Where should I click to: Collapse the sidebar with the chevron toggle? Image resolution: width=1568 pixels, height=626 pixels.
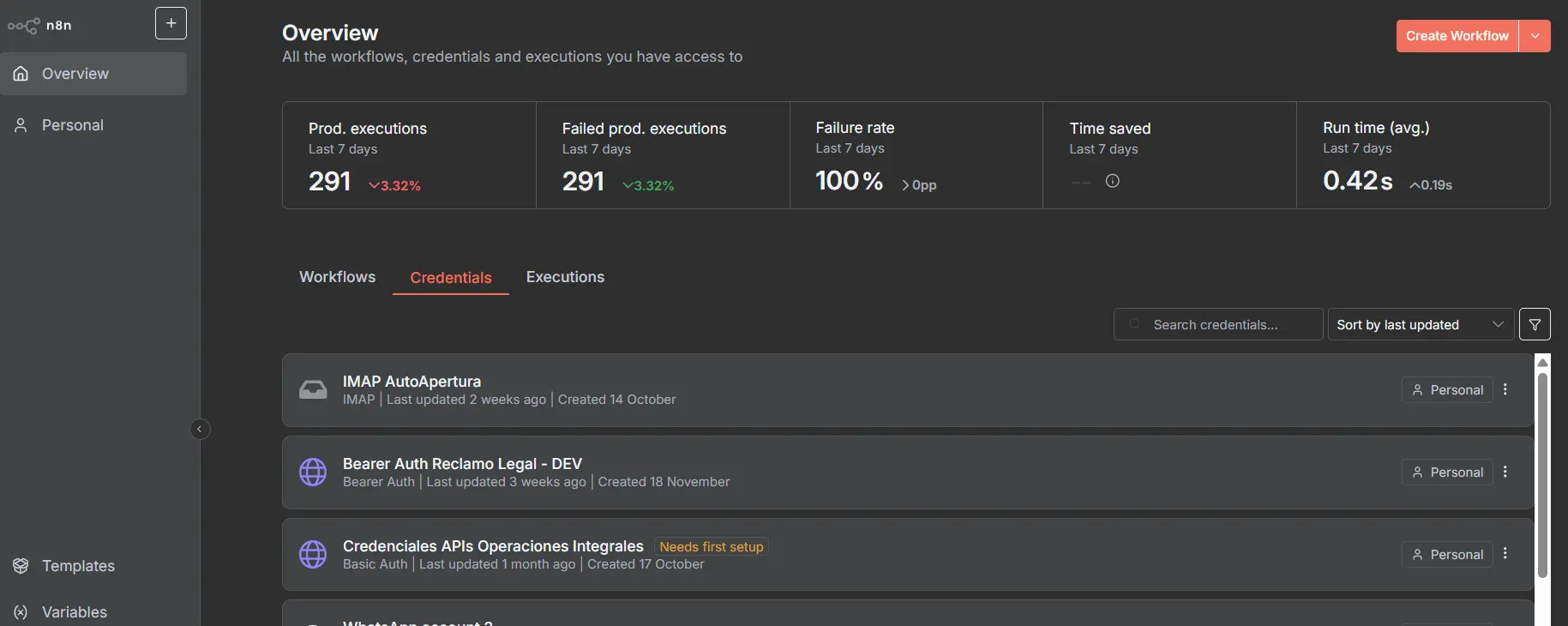click(200, 429)
